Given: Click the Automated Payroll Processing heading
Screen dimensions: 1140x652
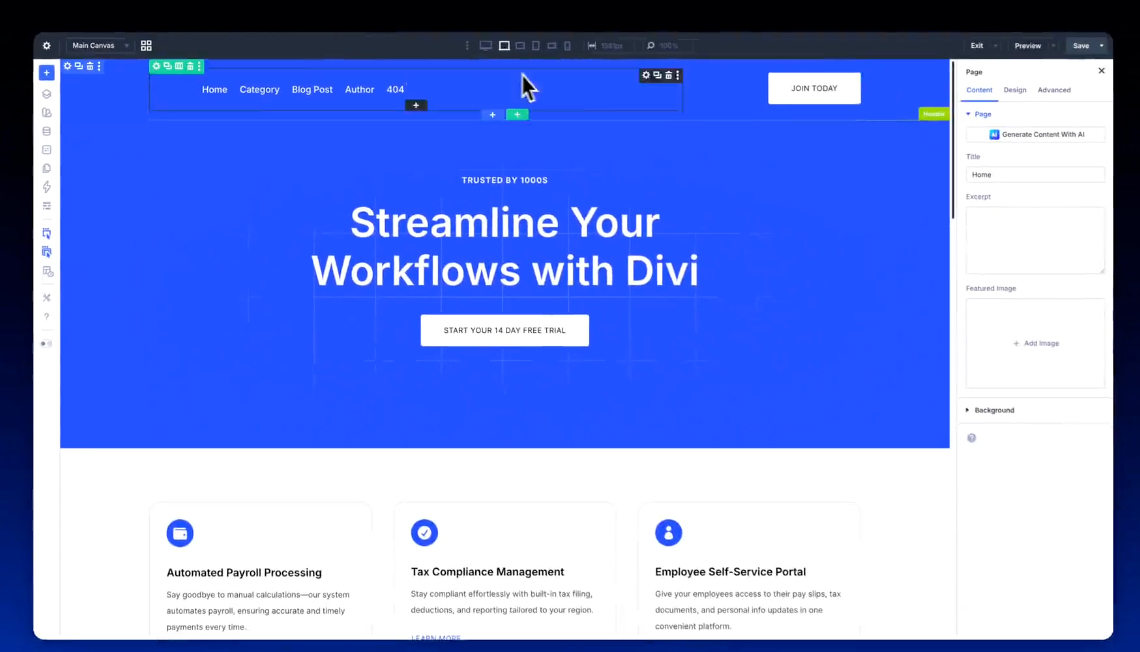Looking at the screenshot, I should click(244, 573).
